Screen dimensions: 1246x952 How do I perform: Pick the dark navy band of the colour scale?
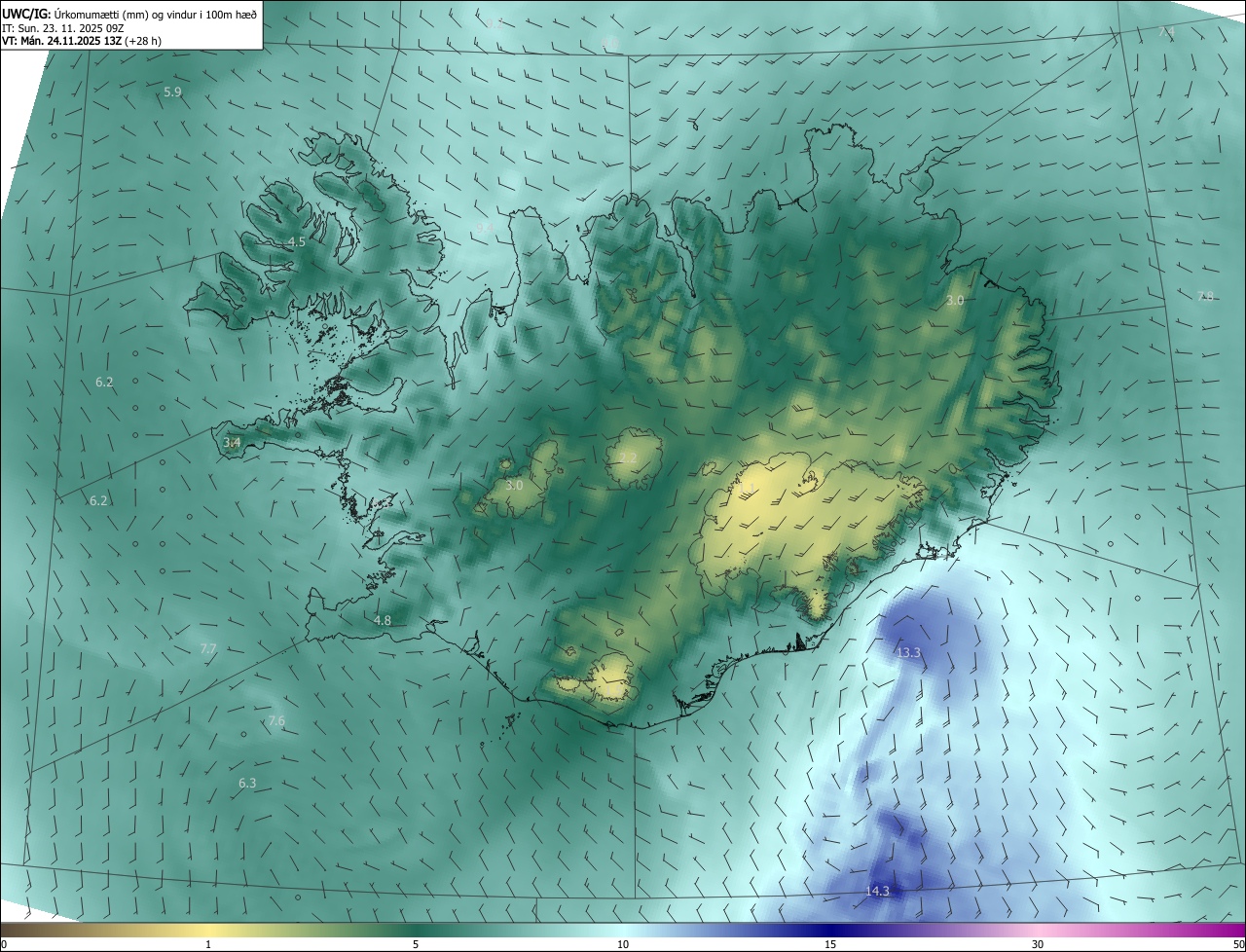tap(830, 930)
